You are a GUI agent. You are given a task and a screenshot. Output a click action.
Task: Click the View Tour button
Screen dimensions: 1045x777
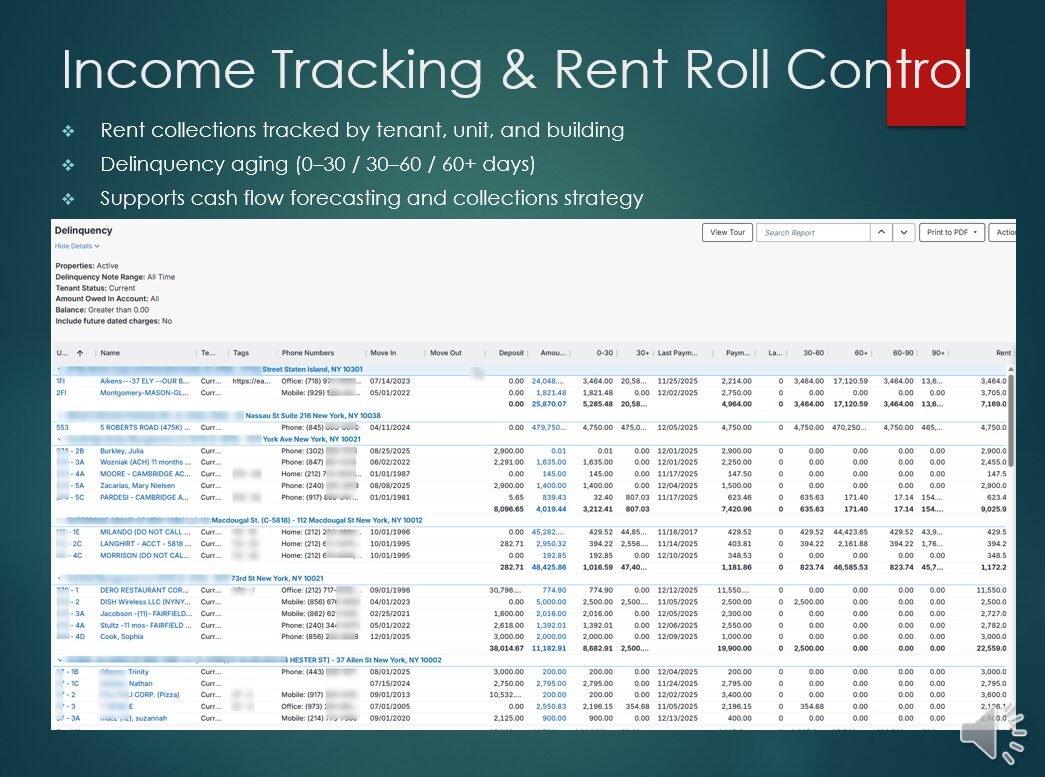point(727,232)
